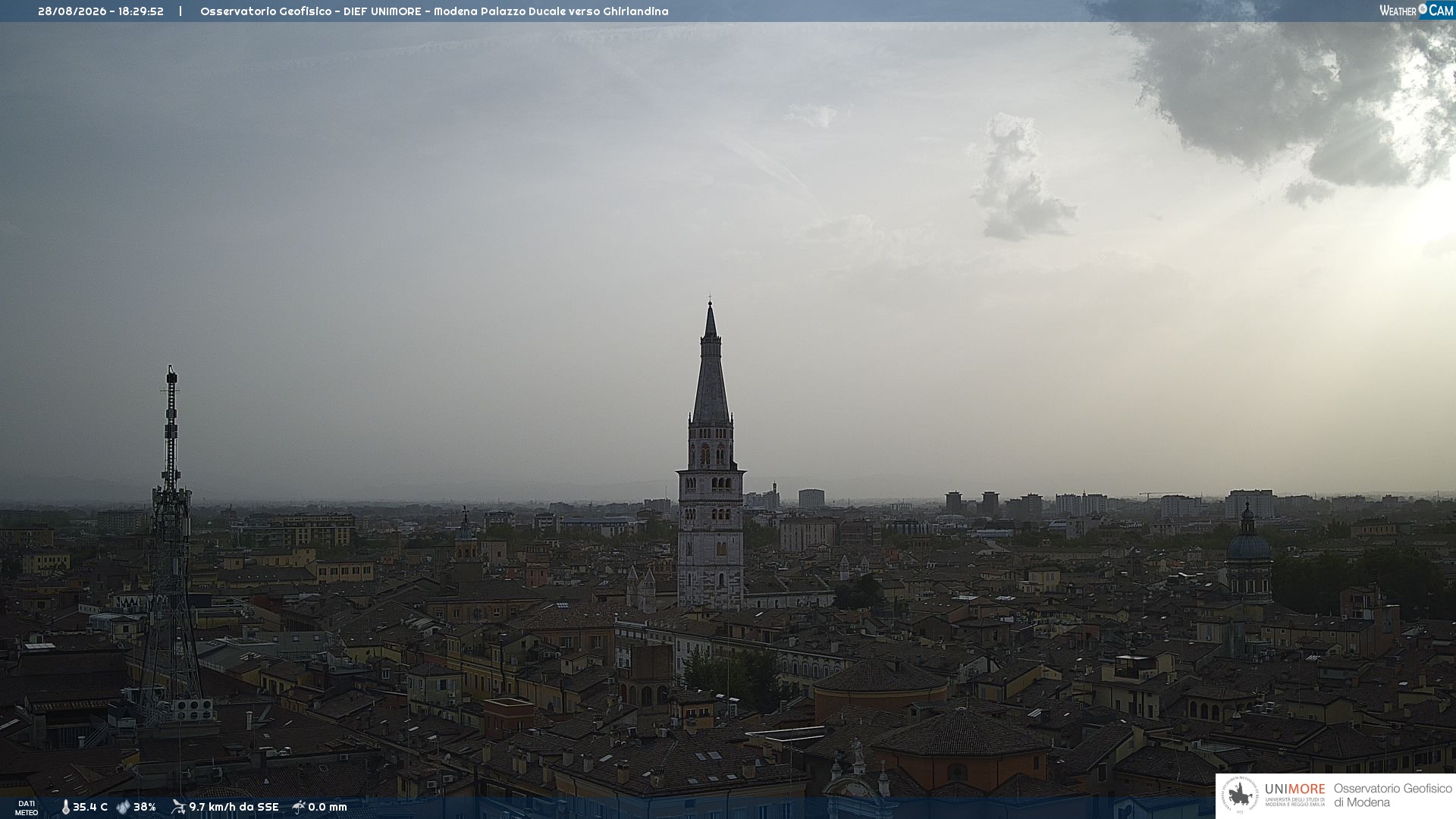Click the humidity water drops icon

123,808
